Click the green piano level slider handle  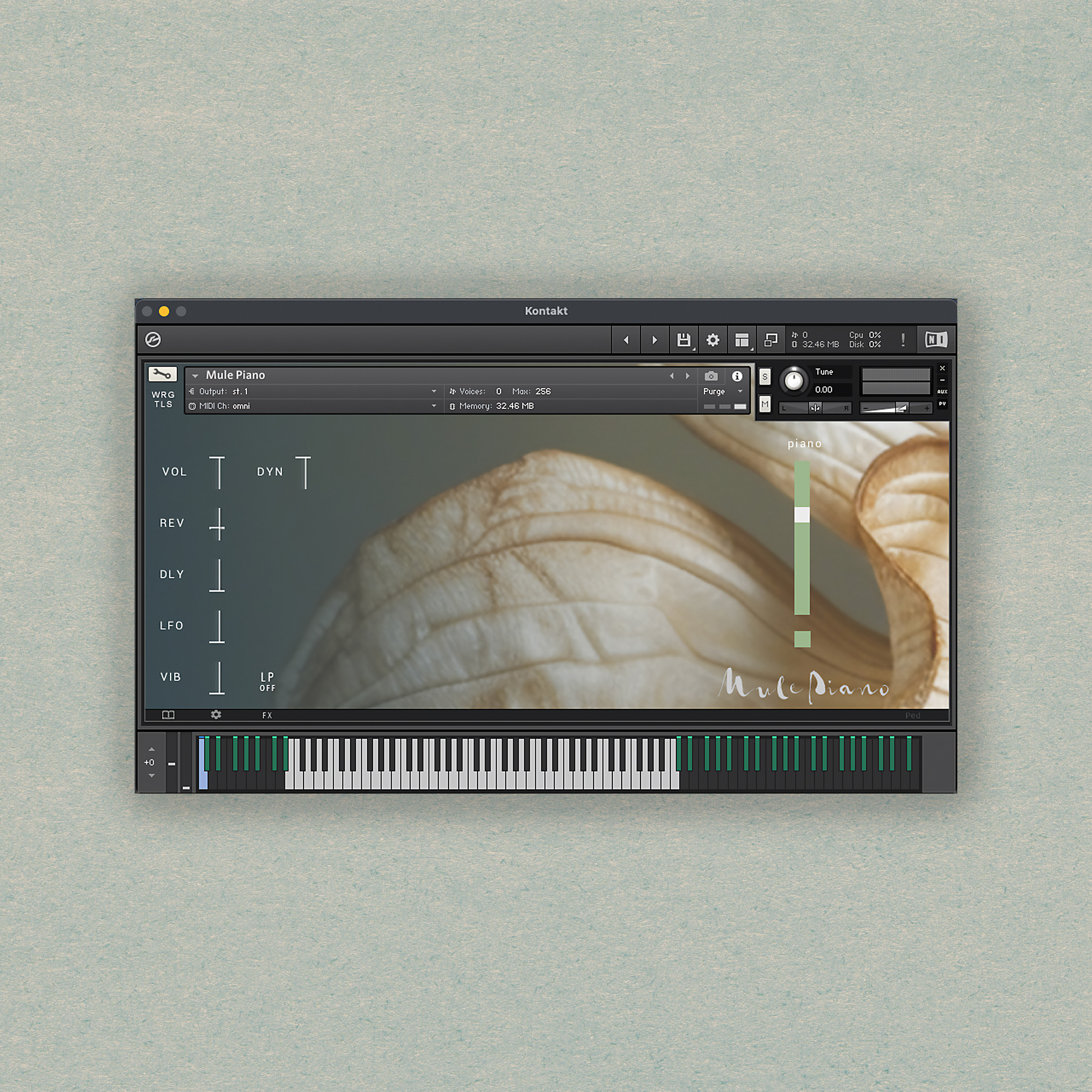[802, 514]
